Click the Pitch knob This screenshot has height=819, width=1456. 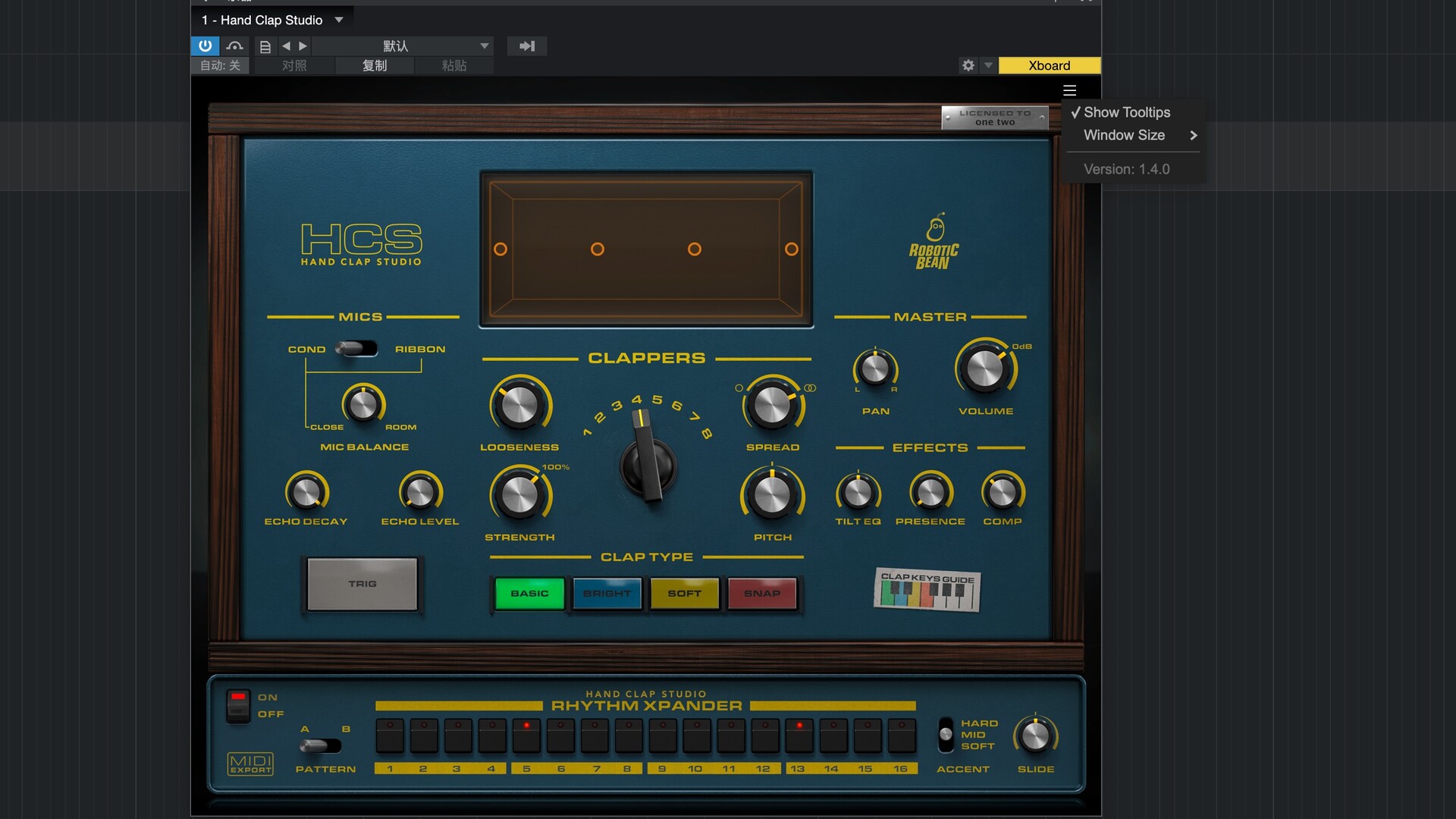pyautogui.click(x=772, y=495)
